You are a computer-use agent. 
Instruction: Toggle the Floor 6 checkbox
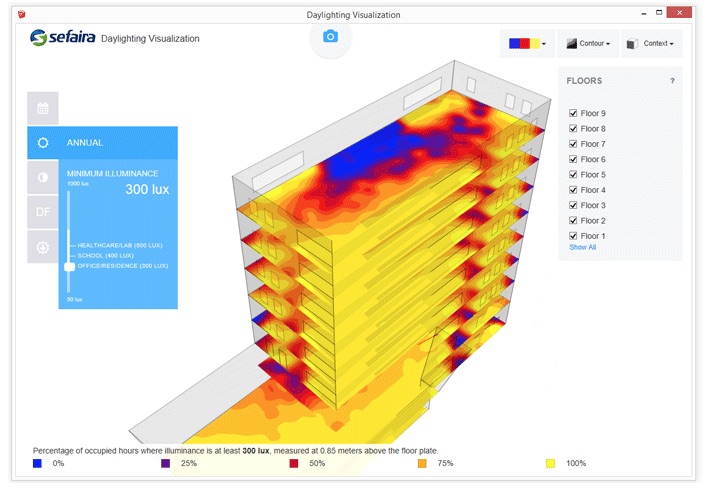[573, 159]
